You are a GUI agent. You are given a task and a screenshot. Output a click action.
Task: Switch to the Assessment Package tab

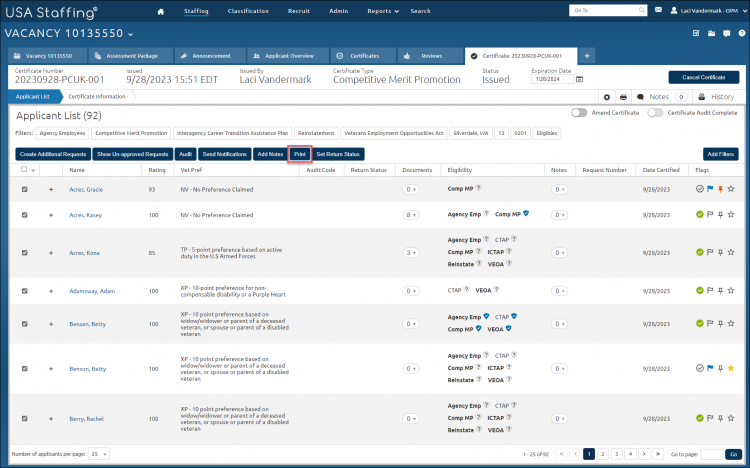coord(131,56)
